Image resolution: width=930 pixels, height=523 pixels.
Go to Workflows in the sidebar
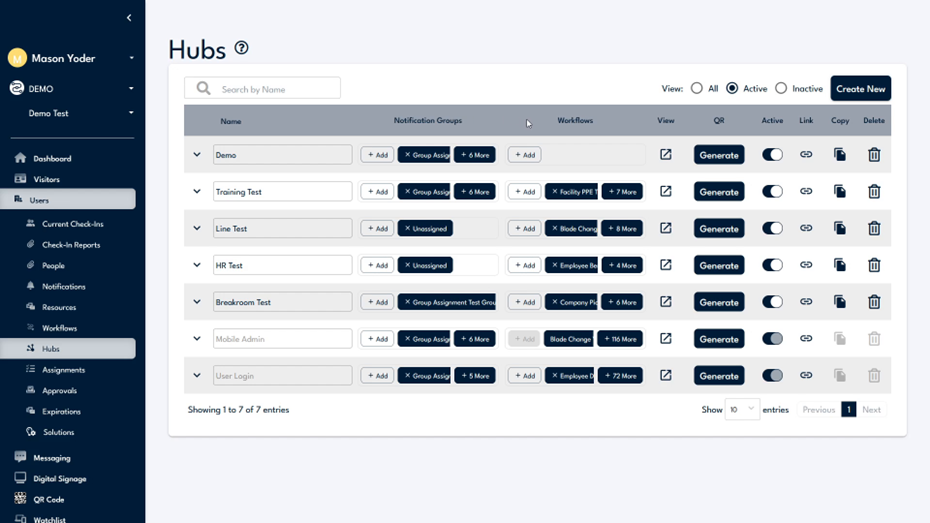pyautogui.click(x=59, y=328)
